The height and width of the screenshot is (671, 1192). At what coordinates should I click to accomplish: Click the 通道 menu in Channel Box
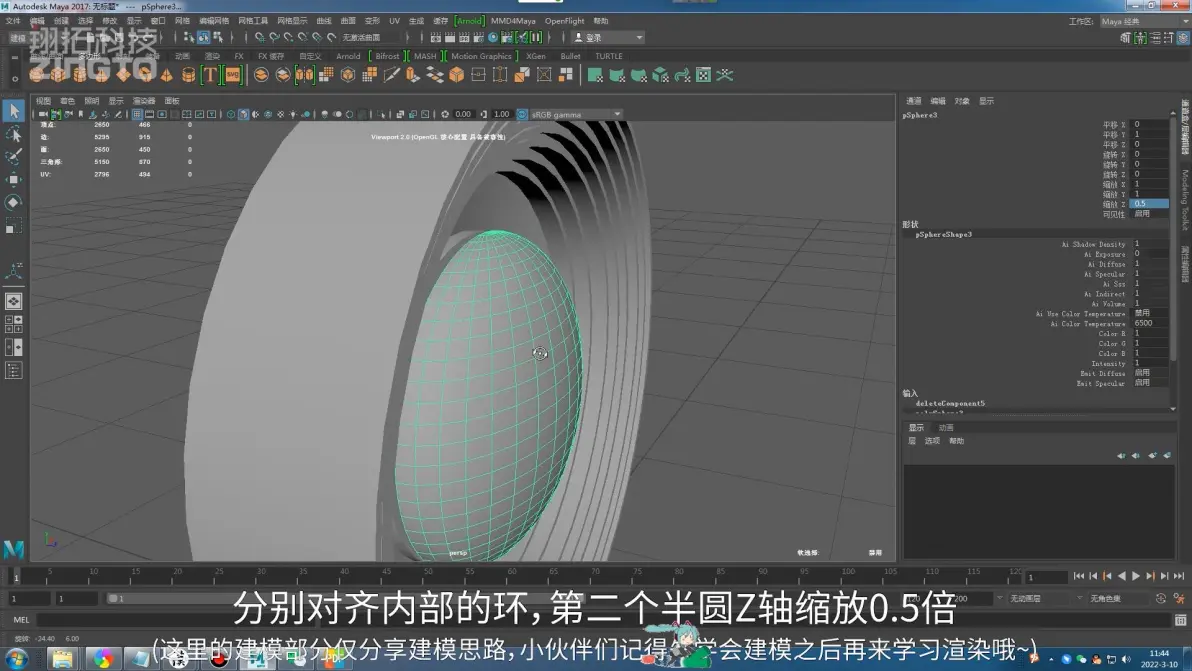click(914, 101)
